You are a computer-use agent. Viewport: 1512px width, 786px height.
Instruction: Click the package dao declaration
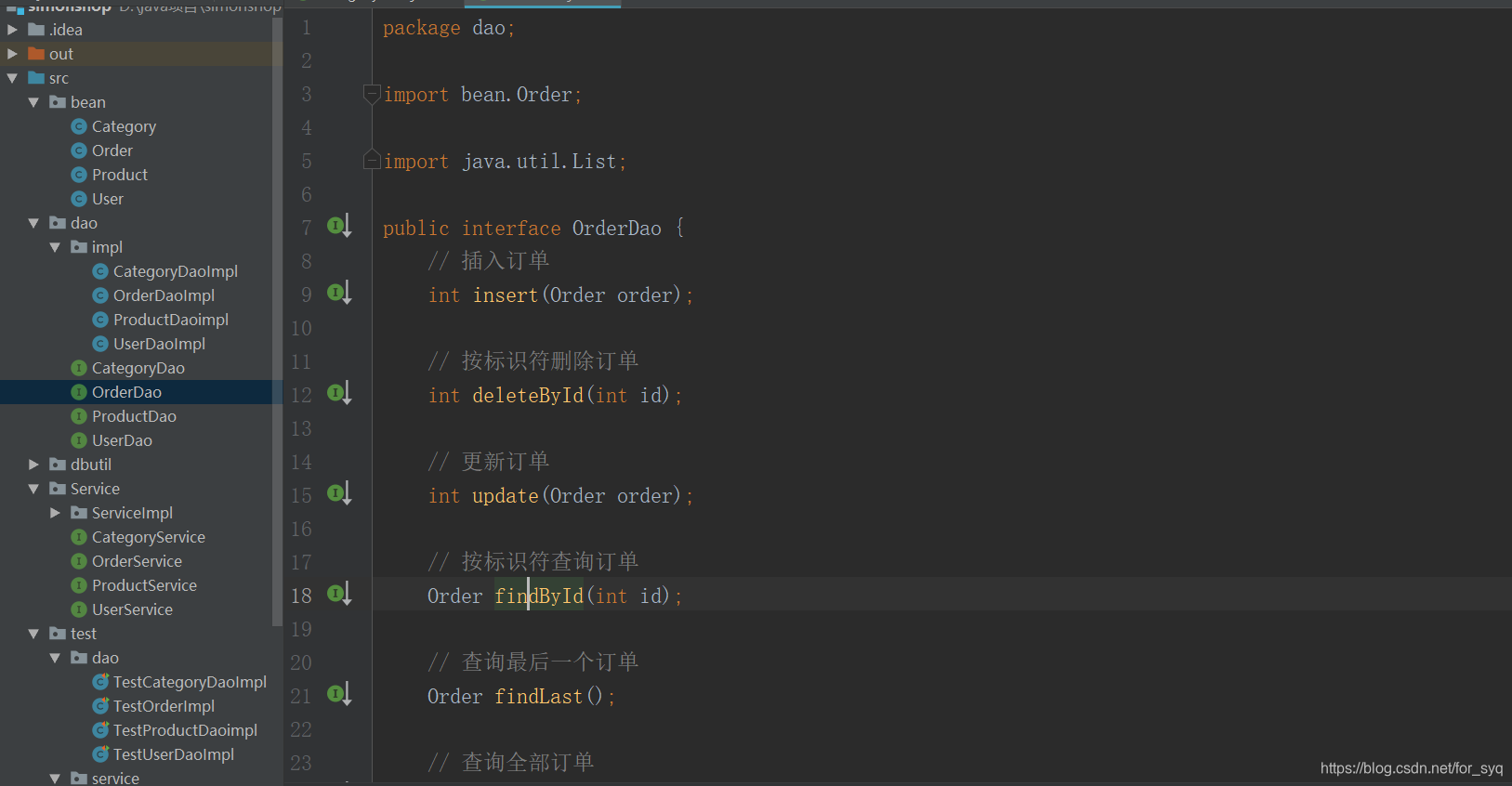[449, 27]
